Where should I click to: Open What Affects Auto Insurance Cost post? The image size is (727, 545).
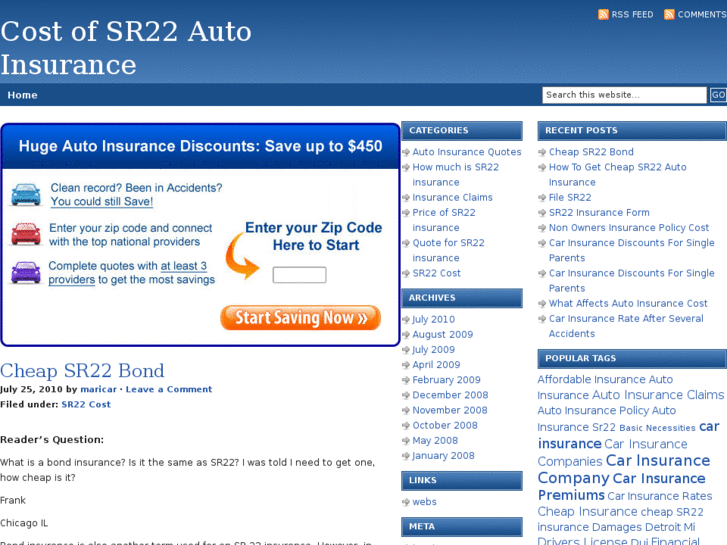tap(628, 303)
